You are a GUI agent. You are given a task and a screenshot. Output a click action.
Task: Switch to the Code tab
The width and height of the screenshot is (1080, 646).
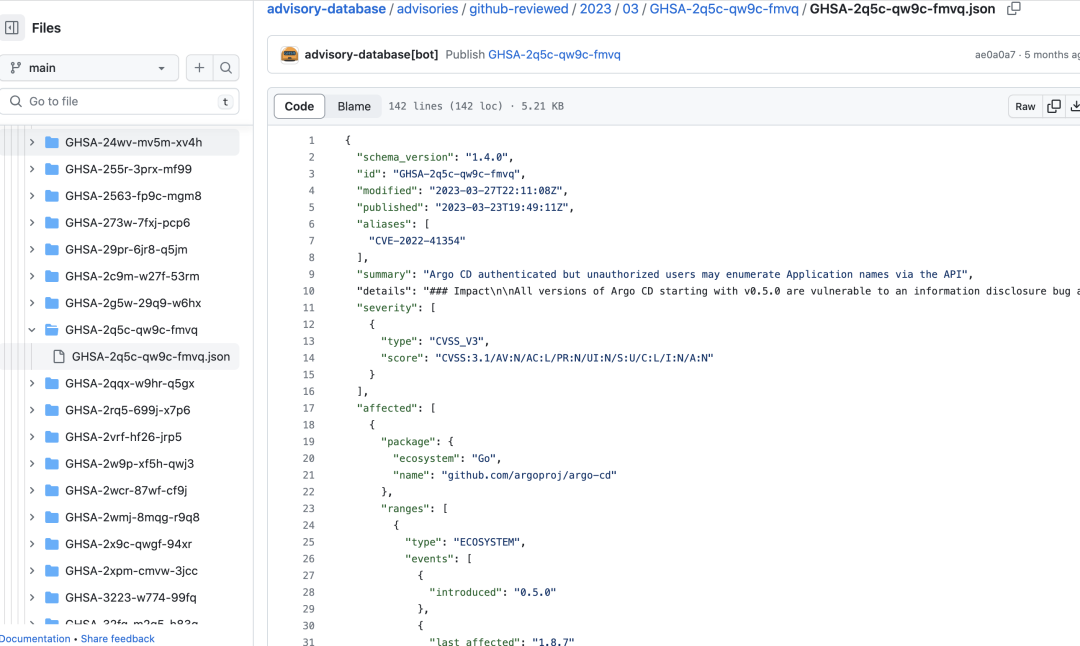299,106
